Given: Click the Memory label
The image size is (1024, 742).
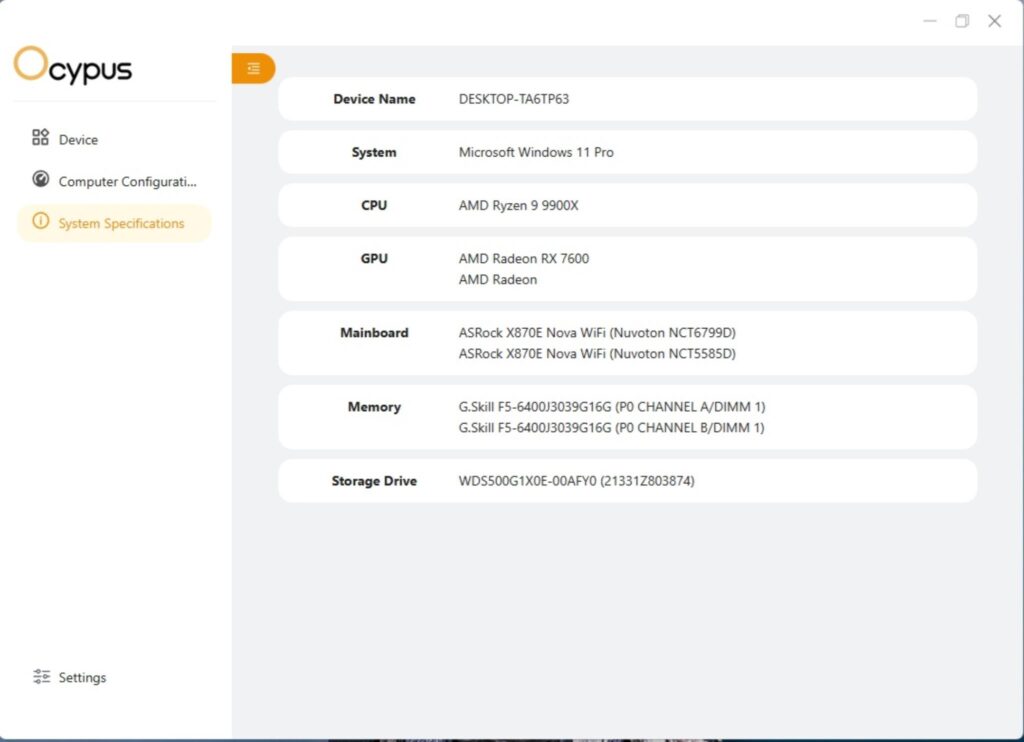Looking at the screenshot, I should 374,407.
